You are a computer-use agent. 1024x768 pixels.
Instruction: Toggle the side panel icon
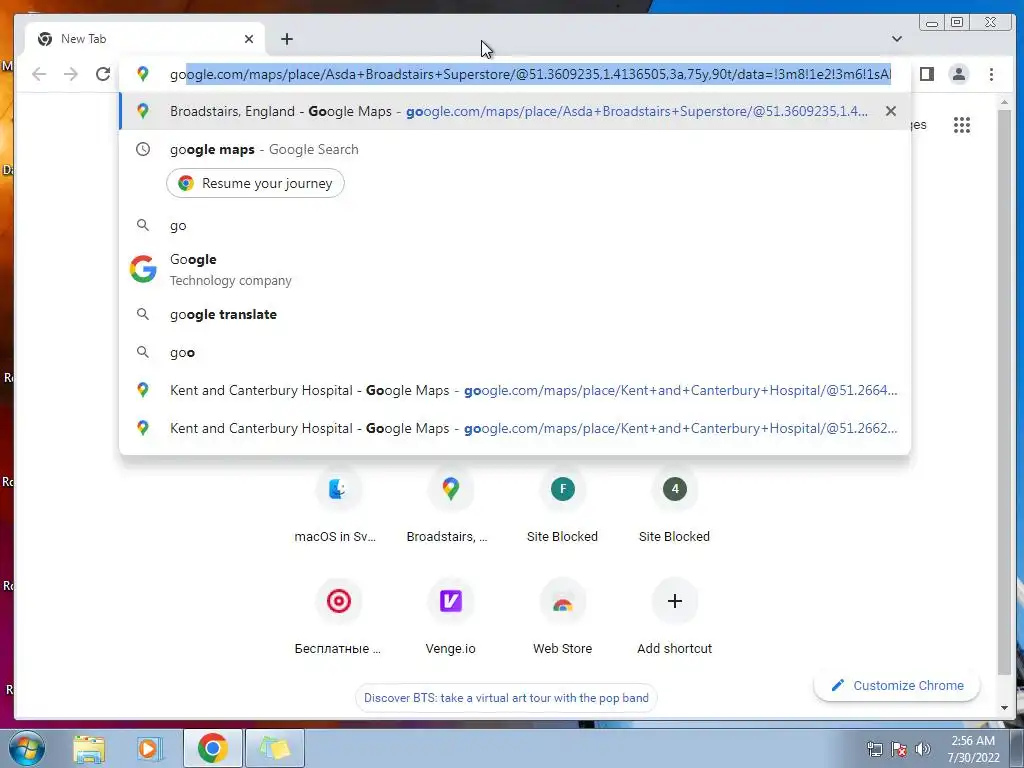(927, 74)
